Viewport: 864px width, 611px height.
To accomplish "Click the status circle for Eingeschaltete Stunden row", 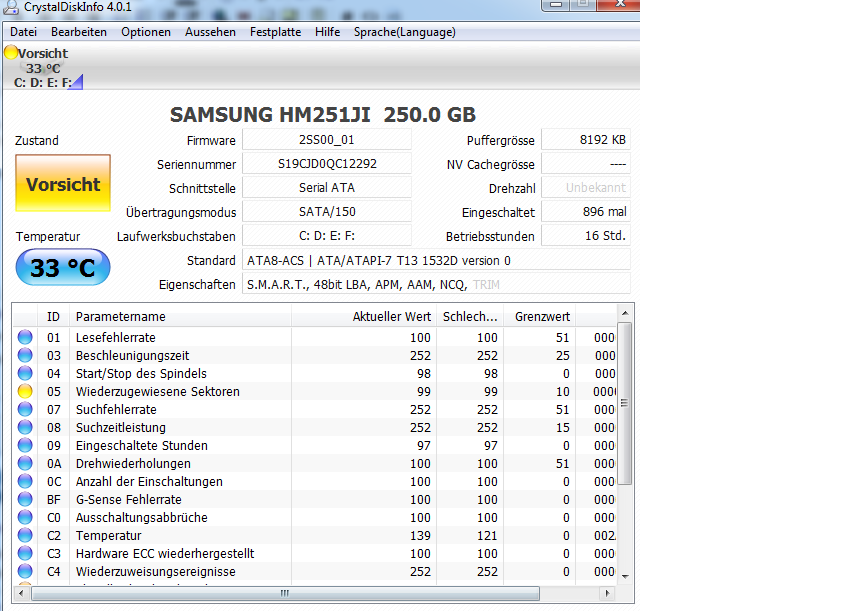I will click(25, 445).
